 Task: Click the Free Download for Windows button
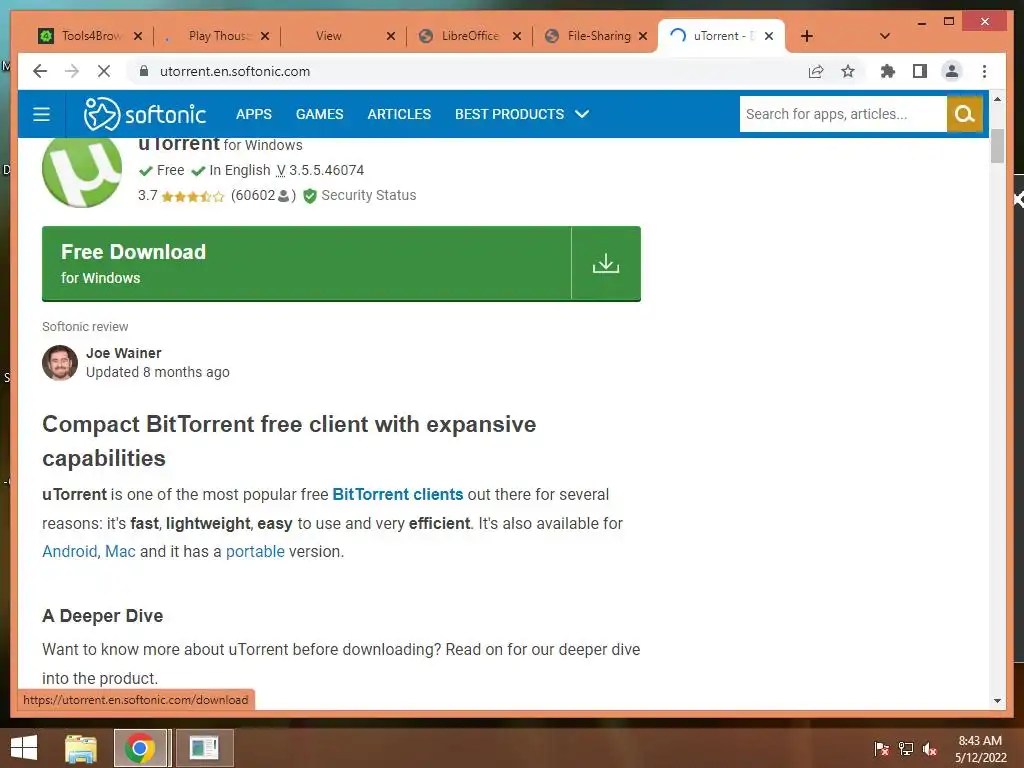tap(341, 264)
